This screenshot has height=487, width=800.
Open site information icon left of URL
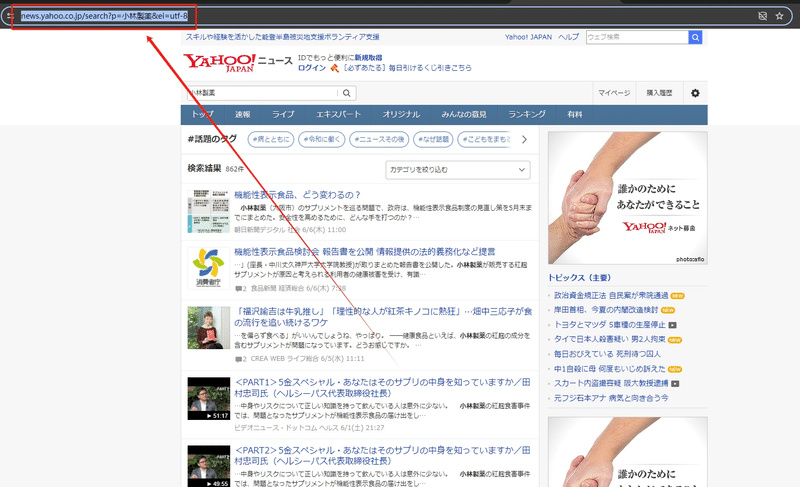click(10, 16)
